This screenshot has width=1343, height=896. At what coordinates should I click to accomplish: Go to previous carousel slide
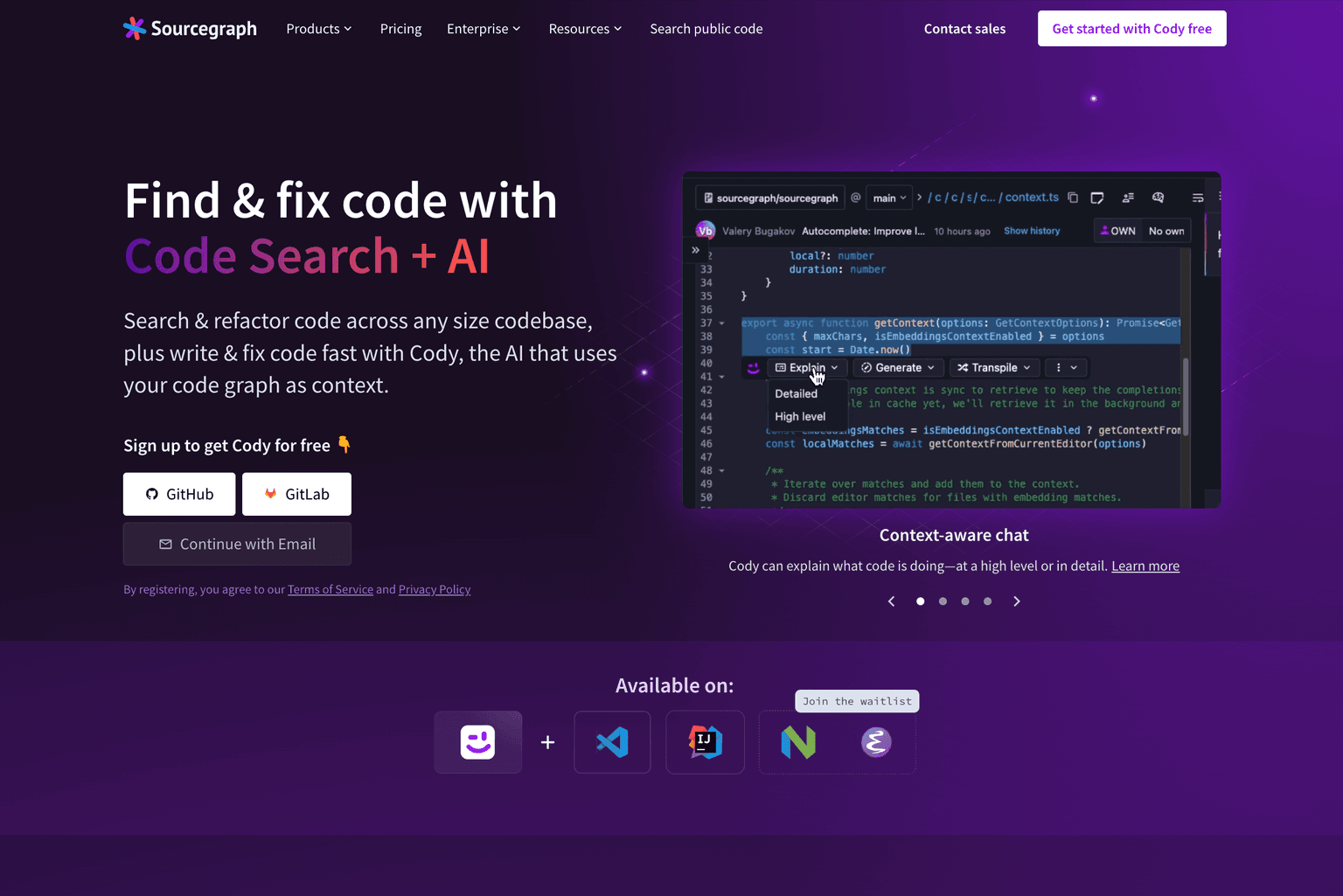click(x=892, y=601)
